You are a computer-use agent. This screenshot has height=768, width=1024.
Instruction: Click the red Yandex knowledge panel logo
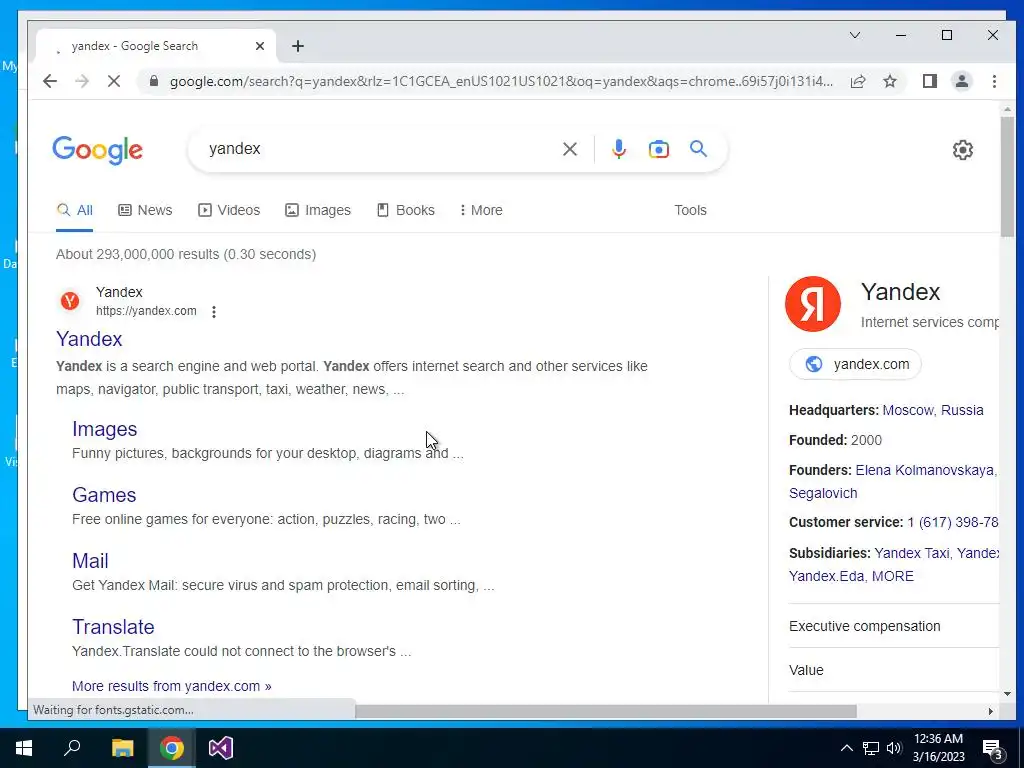pyautogui.click(x=812, y=304)
